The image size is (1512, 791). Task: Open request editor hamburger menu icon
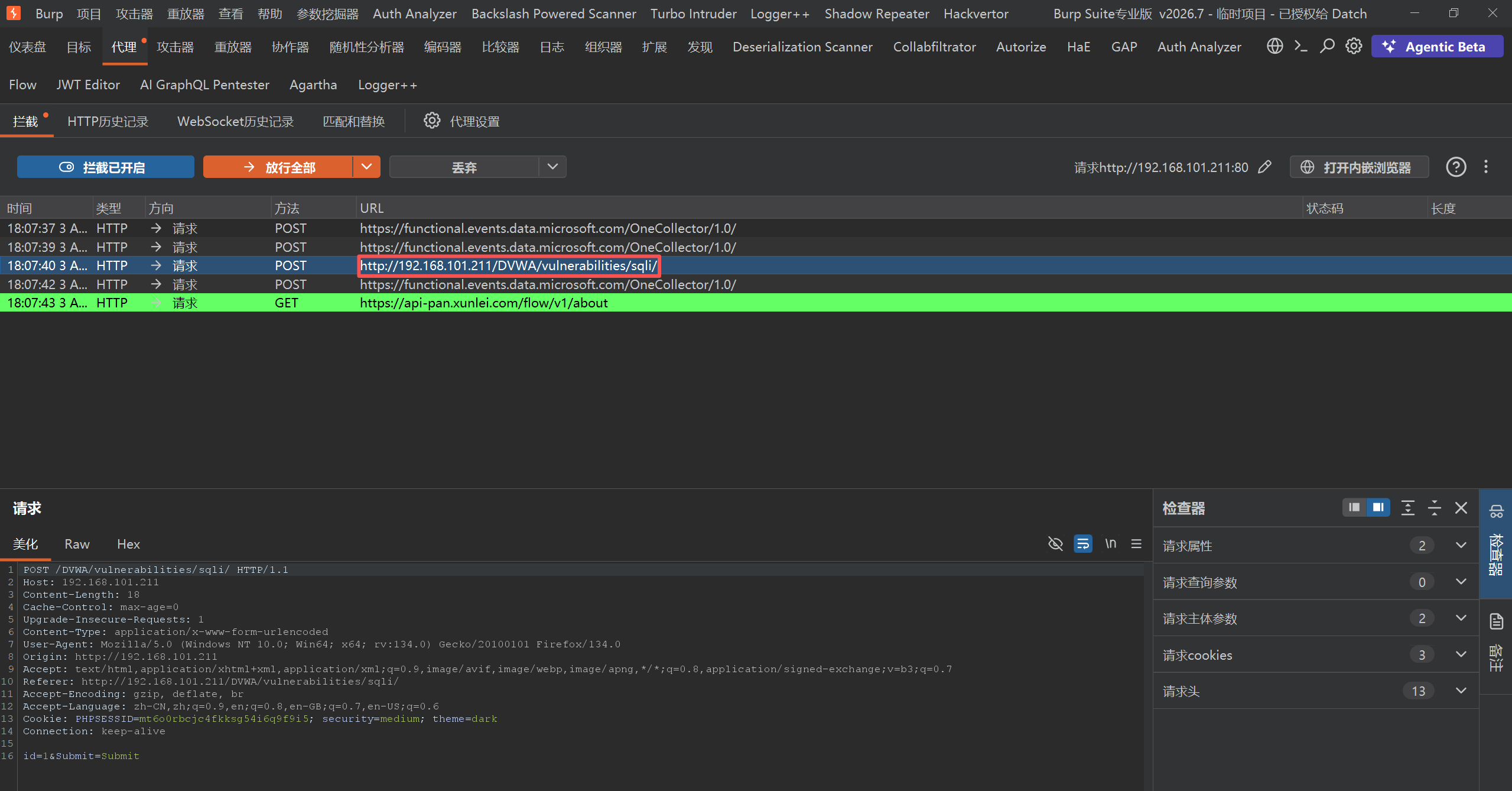click(x=1136, y=543)
